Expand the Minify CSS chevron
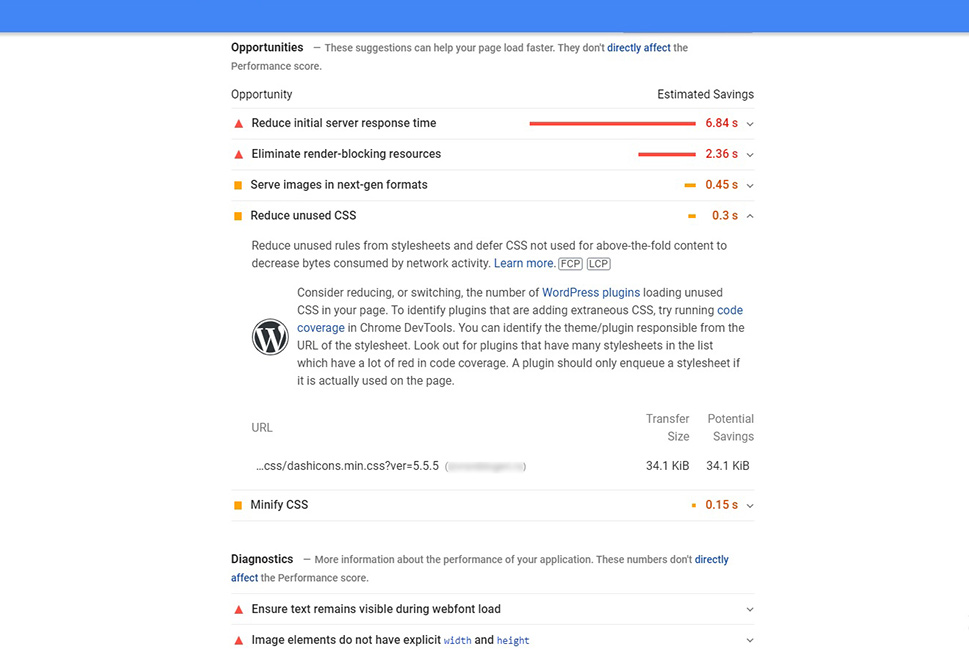The width and height of the screenshot is (969, 649). [750, 506]
